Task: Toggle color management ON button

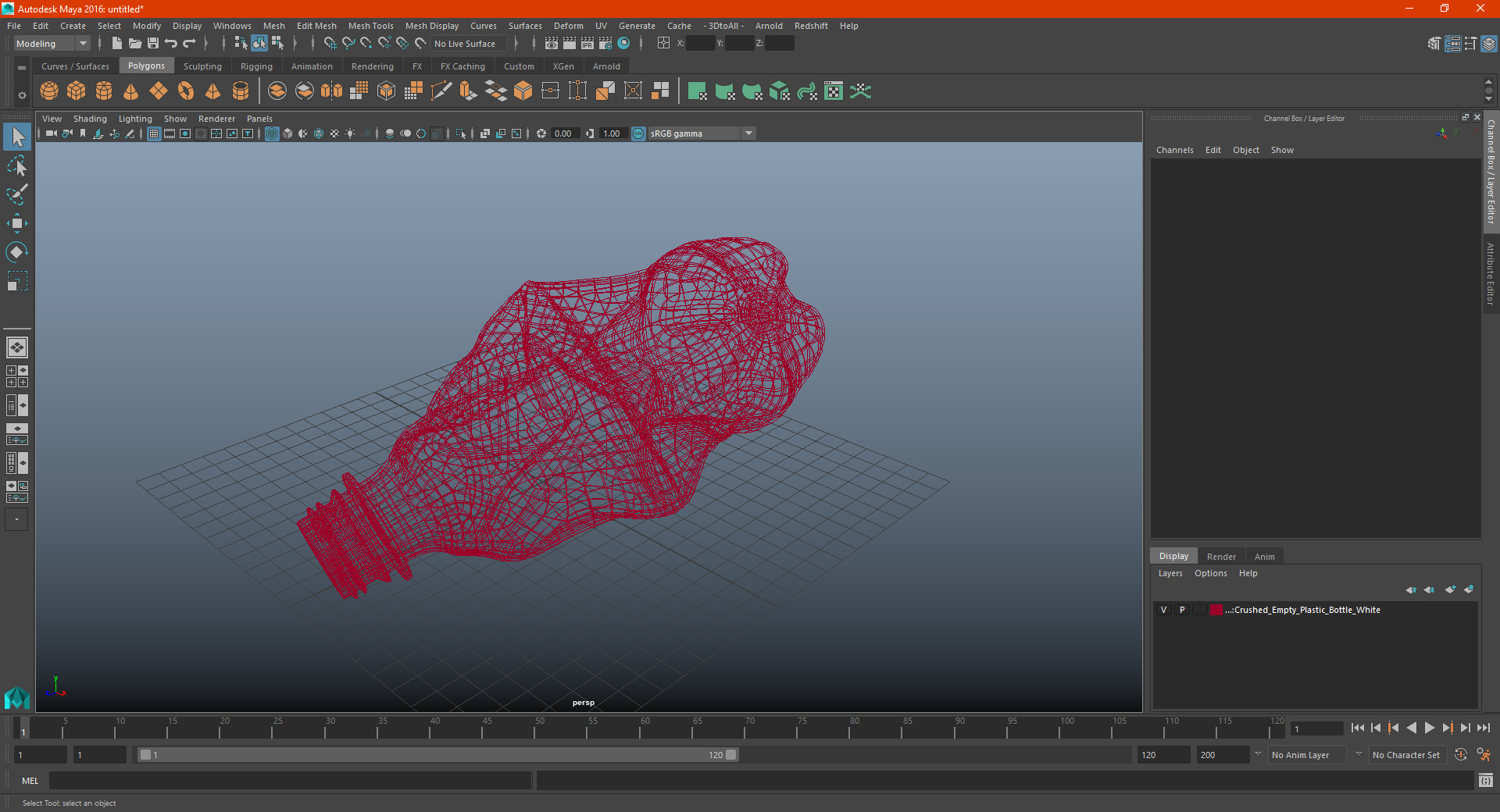Action: pos(638,134)
